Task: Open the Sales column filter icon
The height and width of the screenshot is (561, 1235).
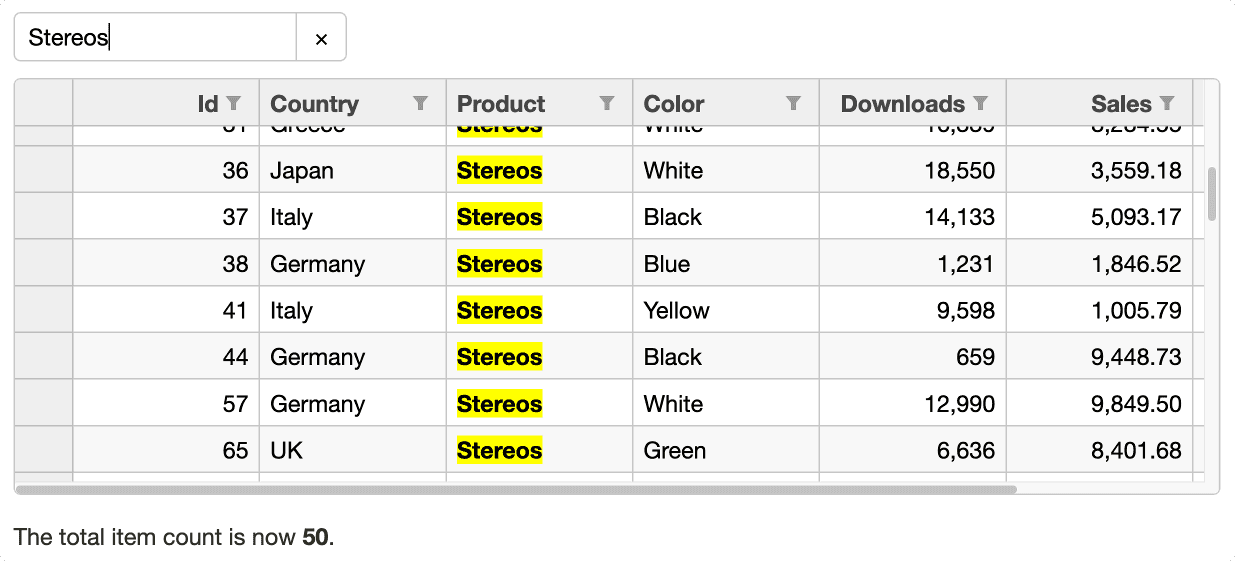Action: click(x=1167, y=103)
